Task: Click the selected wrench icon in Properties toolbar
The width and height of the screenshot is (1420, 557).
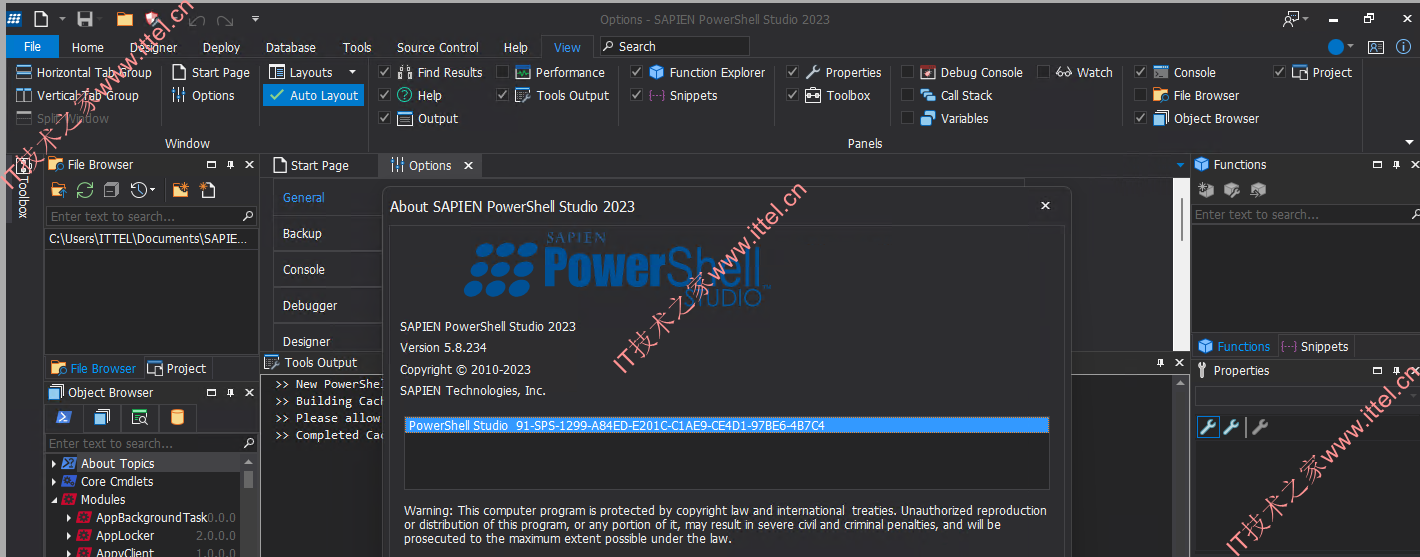Action: (x=1208, y=427)
